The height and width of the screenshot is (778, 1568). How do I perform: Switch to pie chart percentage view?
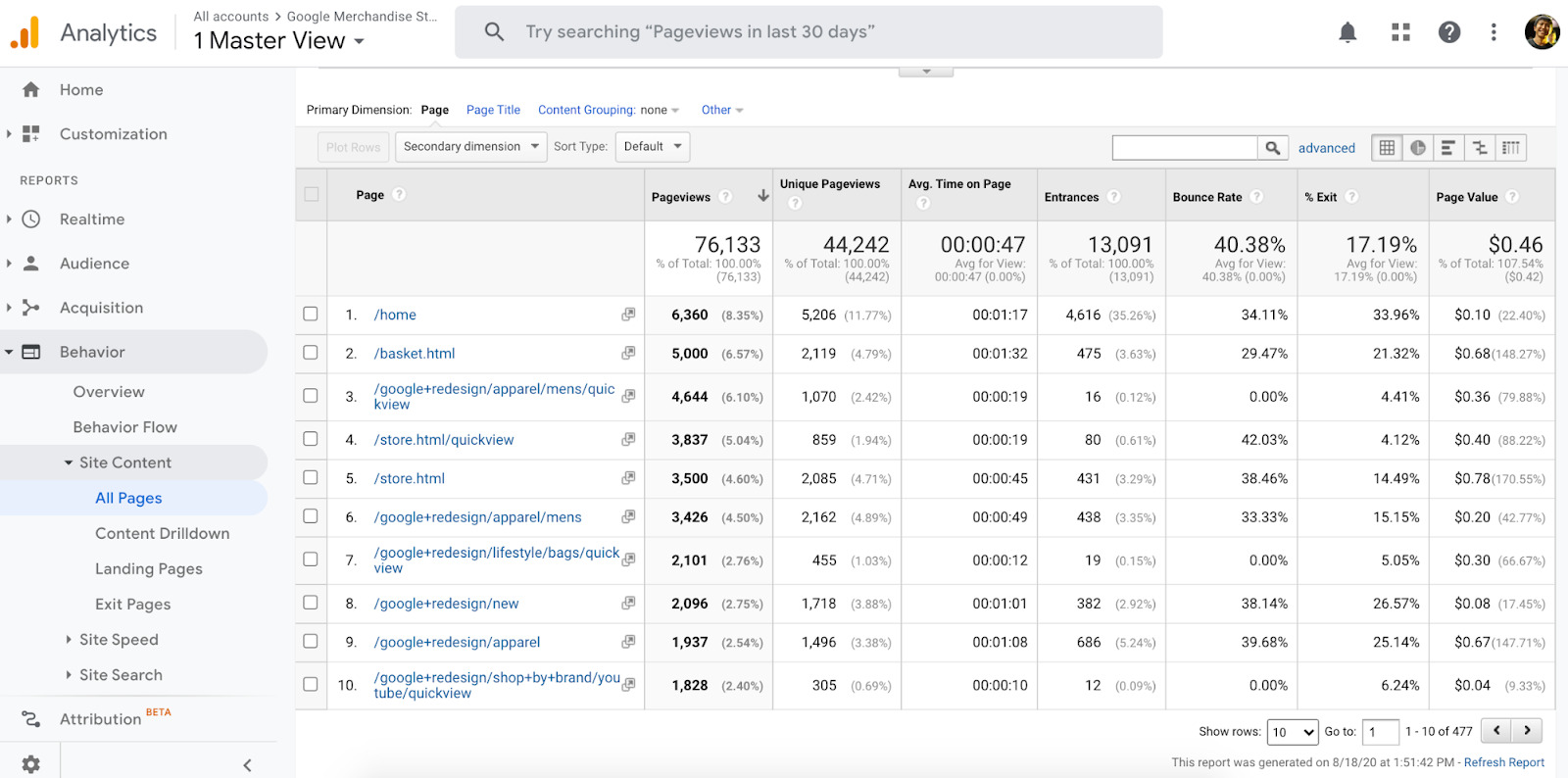point(1418,148)
